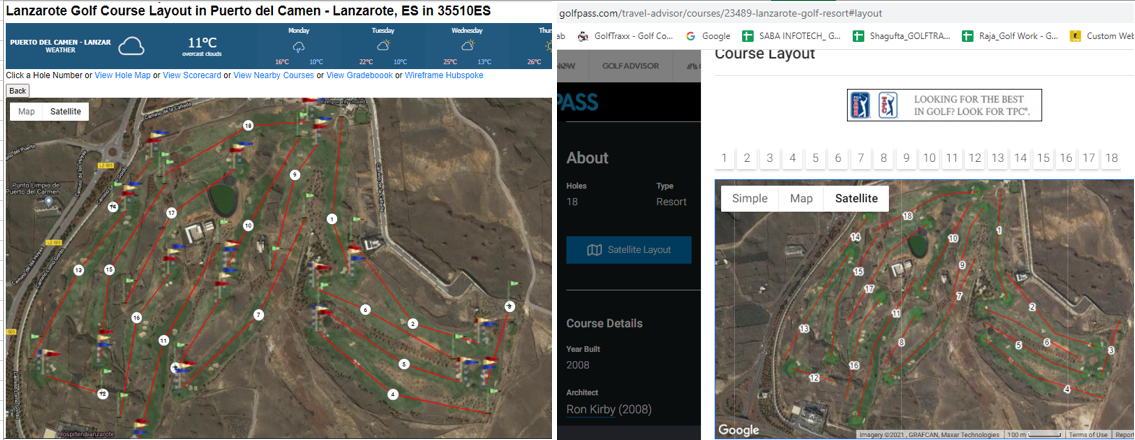Select hole 18 marker on left course map
Screen dimensions: 1135x440
[249, 126]
